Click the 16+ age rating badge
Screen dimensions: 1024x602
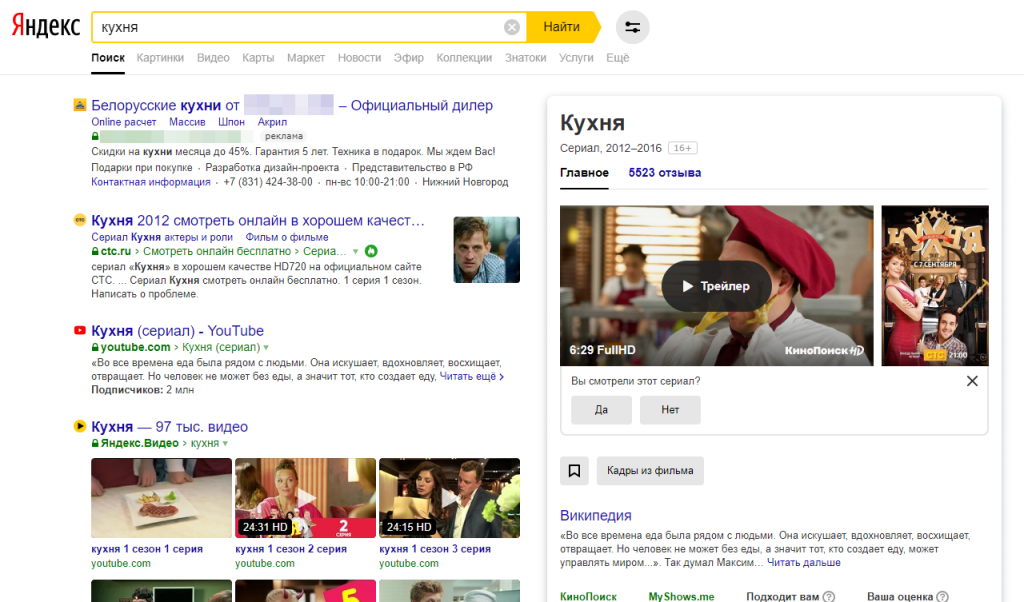[682, 148]
